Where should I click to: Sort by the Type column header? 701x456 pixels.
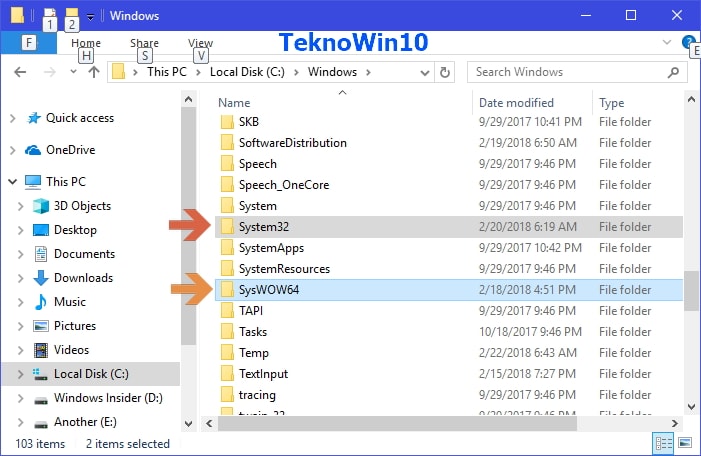tap(612, 103)
